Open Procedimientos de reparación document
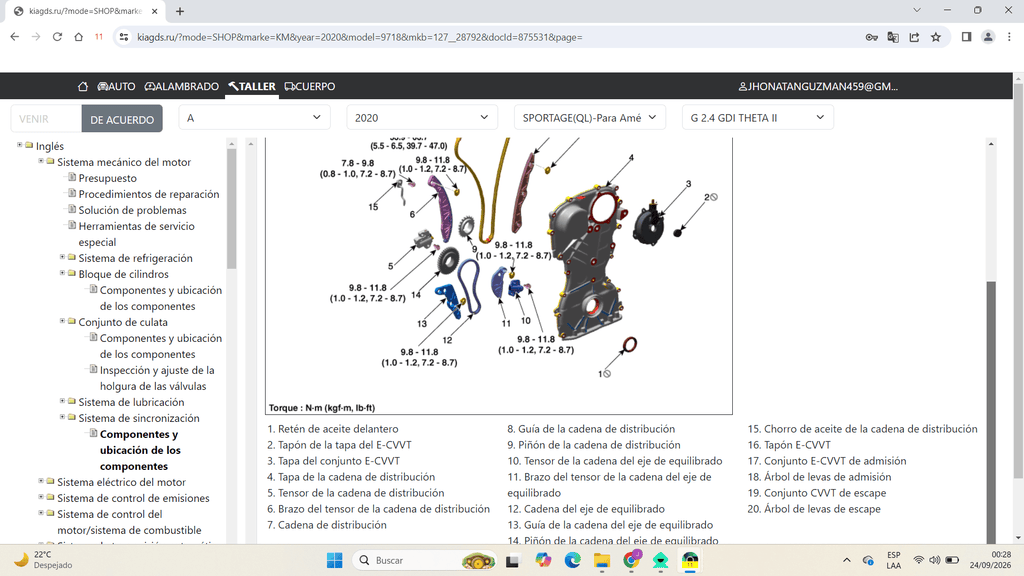 coord(149,194)
